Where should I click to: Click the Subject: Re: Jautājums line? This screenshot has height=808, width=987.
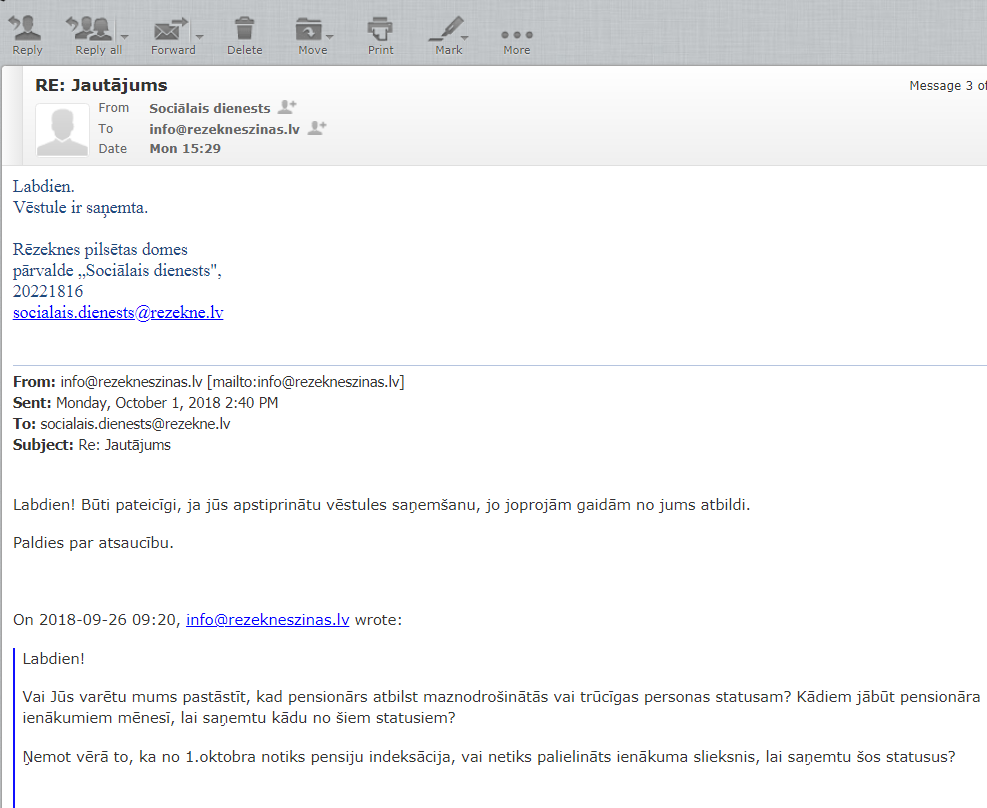coord(92,445)
